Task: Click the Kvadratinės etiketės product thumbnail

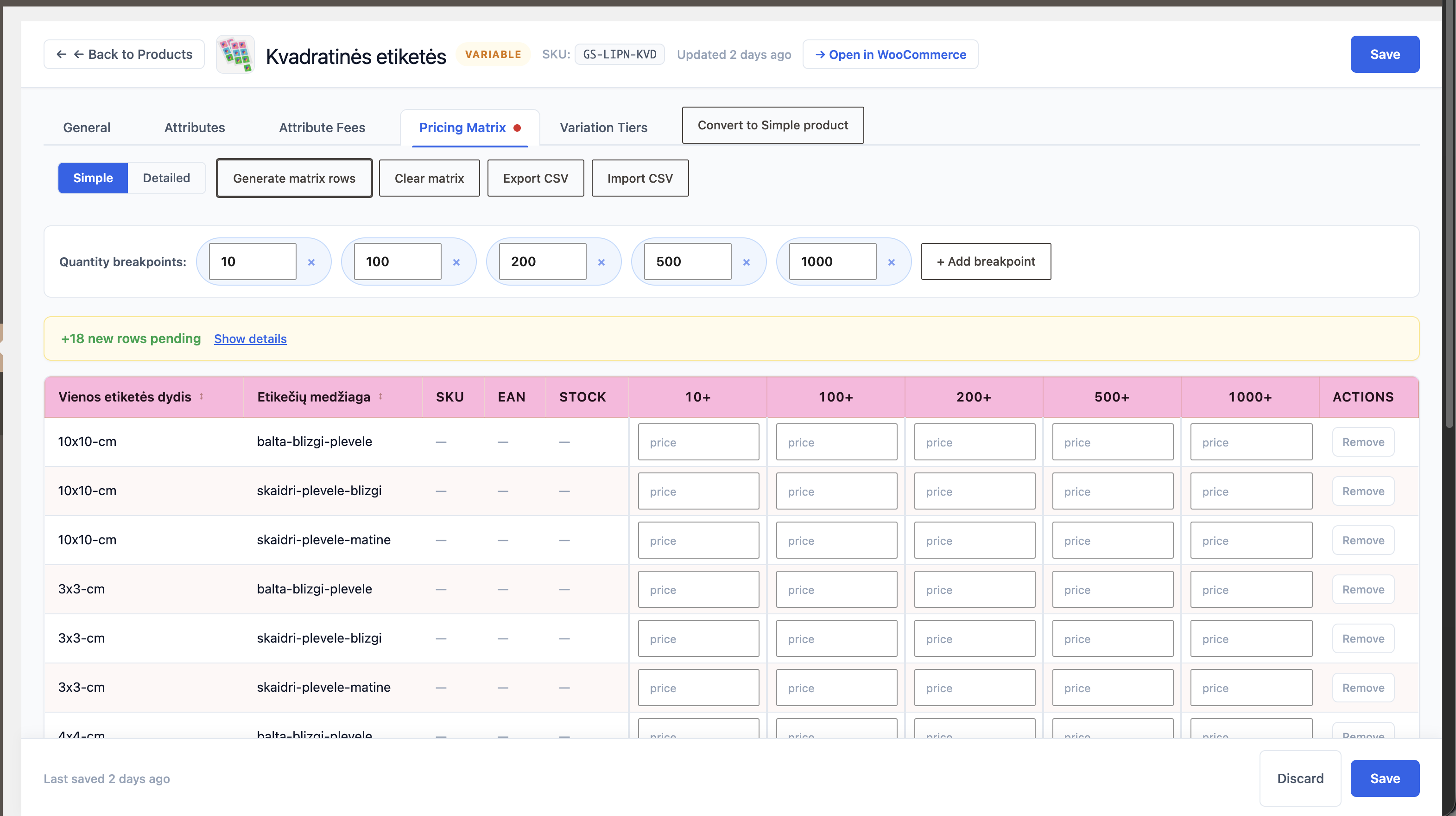Action: (x=235, y=54)
